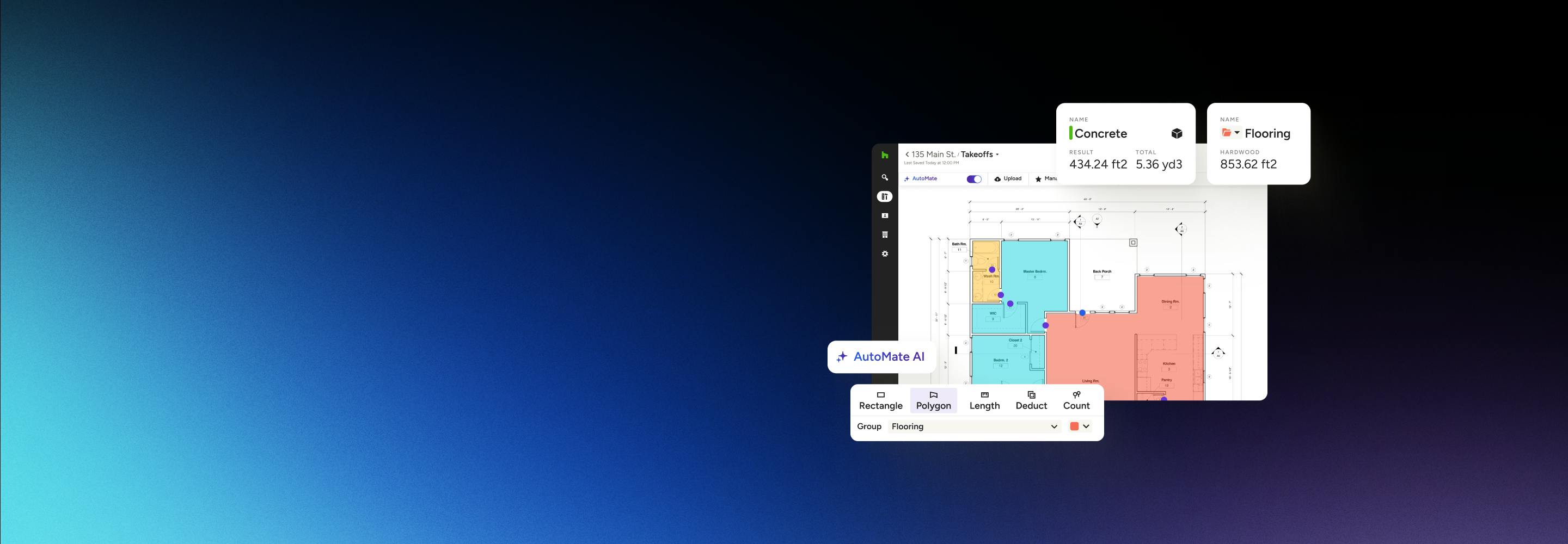Open settings gear in the sidebar
Viewport: 1568px width, 544px height.
[x=884, y=254]
